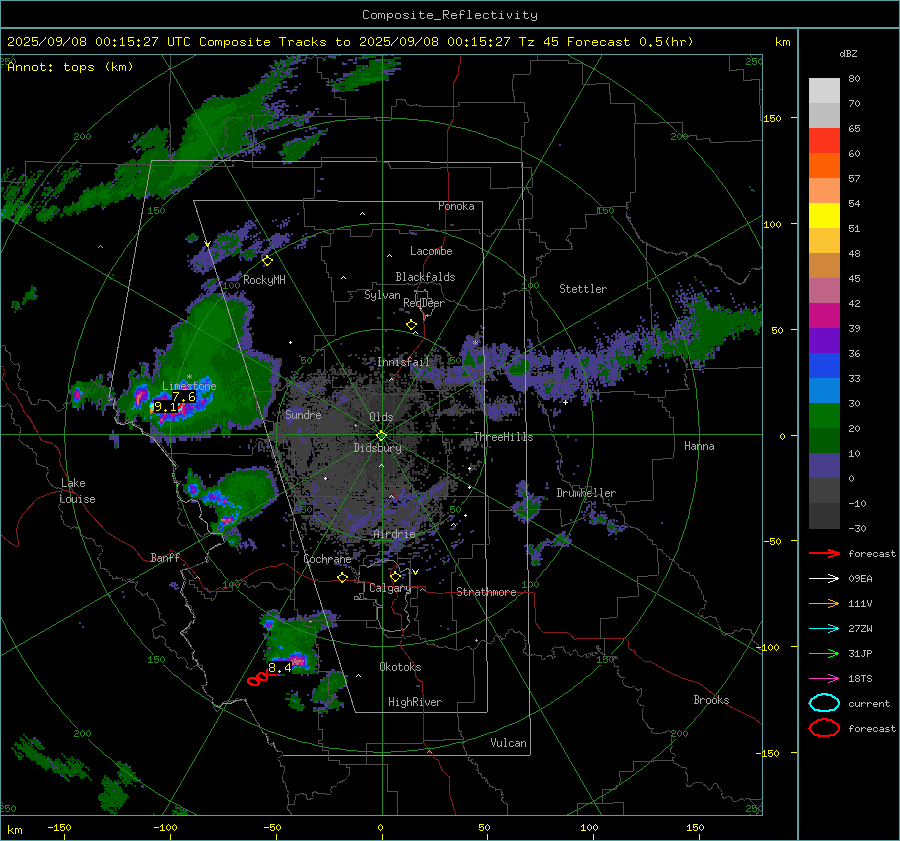Click the Lake Louise label
Image resolution: width=900 pixels, height=841 pixels.
click(77, 491)
